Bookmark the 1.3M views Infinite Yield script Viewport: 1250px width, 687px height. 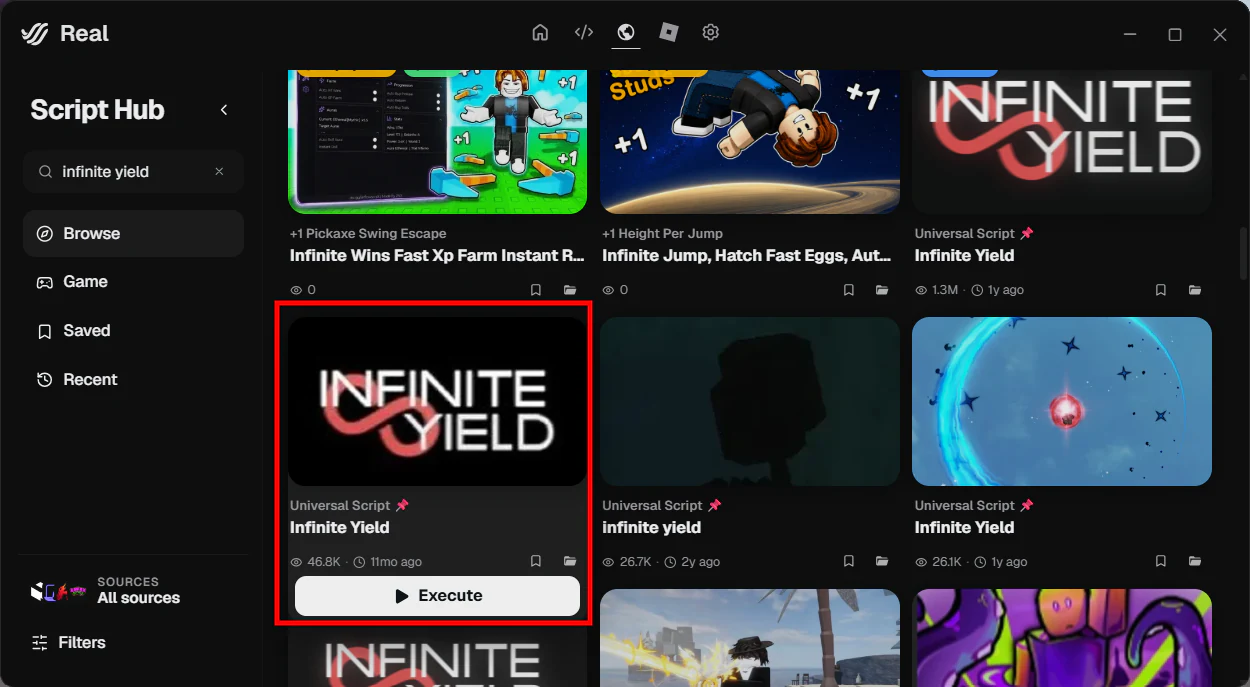click(1161, 290)
